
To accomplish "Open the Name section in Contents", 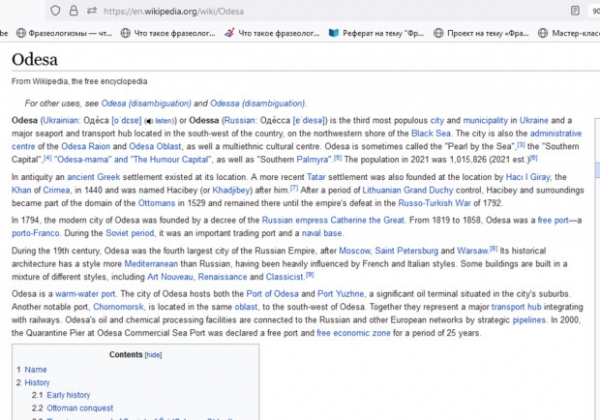I will pos(35,369).
